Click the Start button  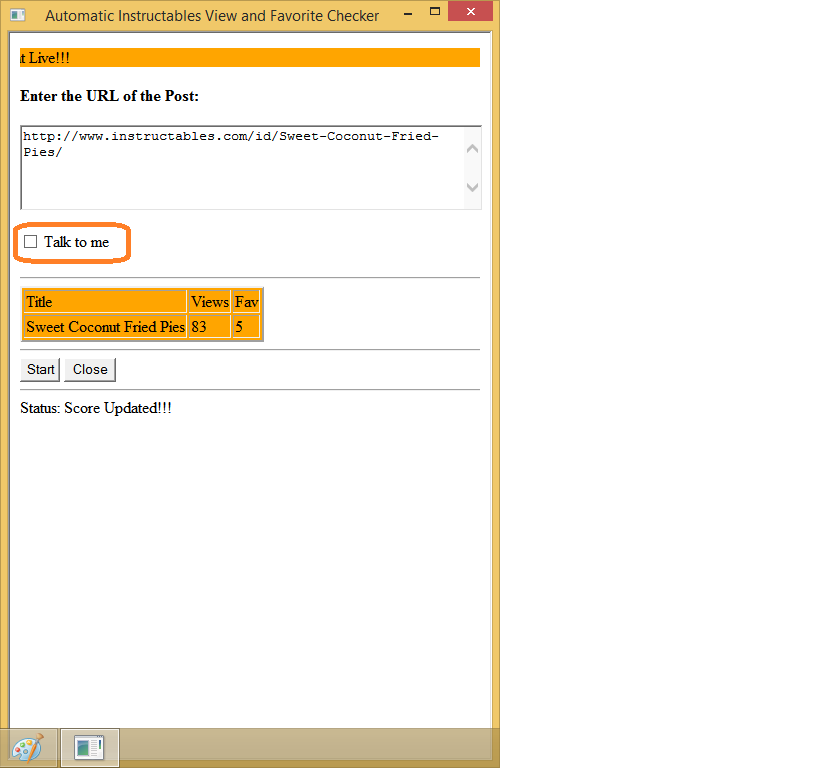[x=40, y=369]
